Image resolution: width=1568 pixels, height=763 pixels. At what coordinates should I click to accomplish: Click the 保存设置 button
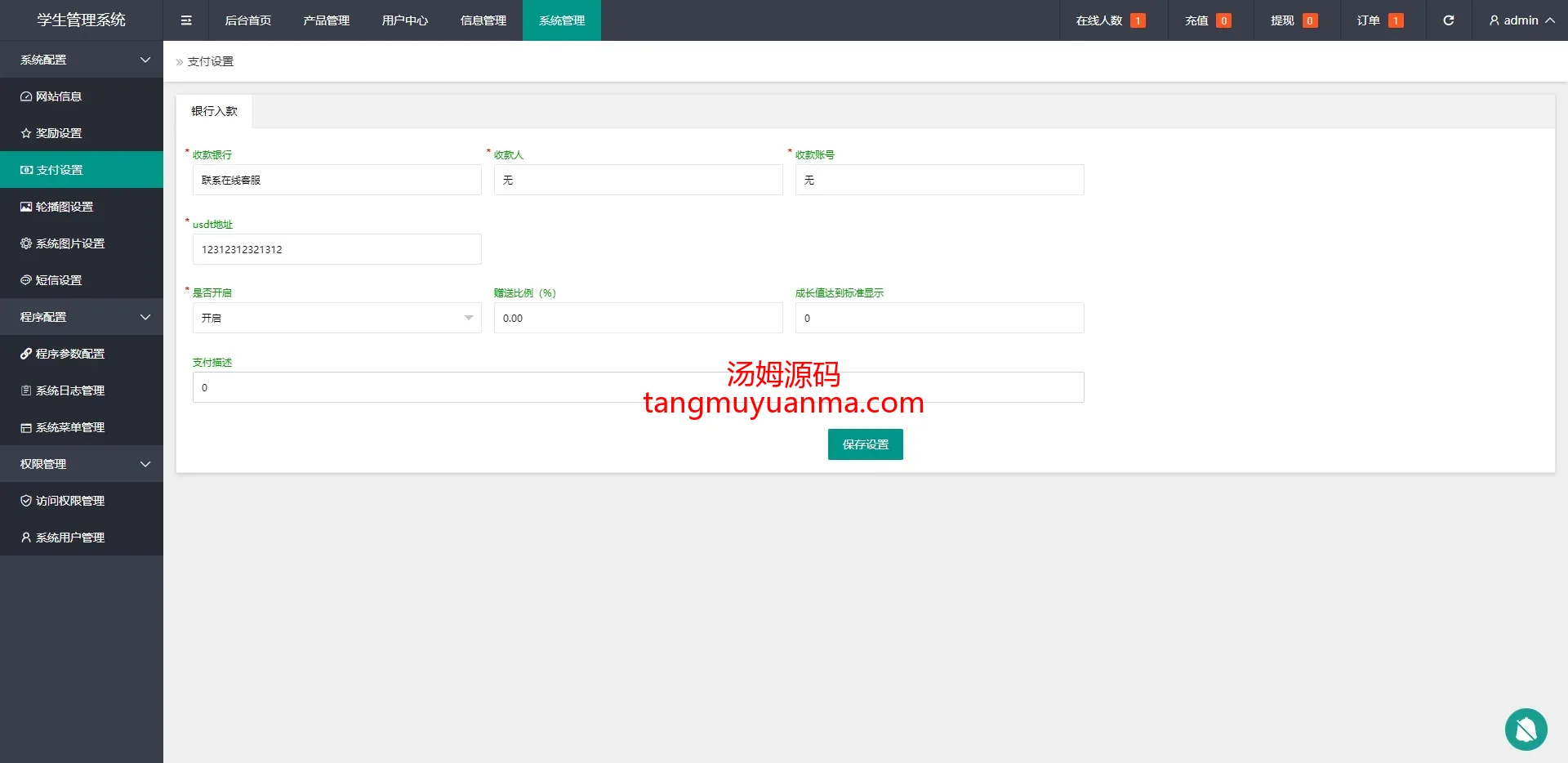(865, 444)
